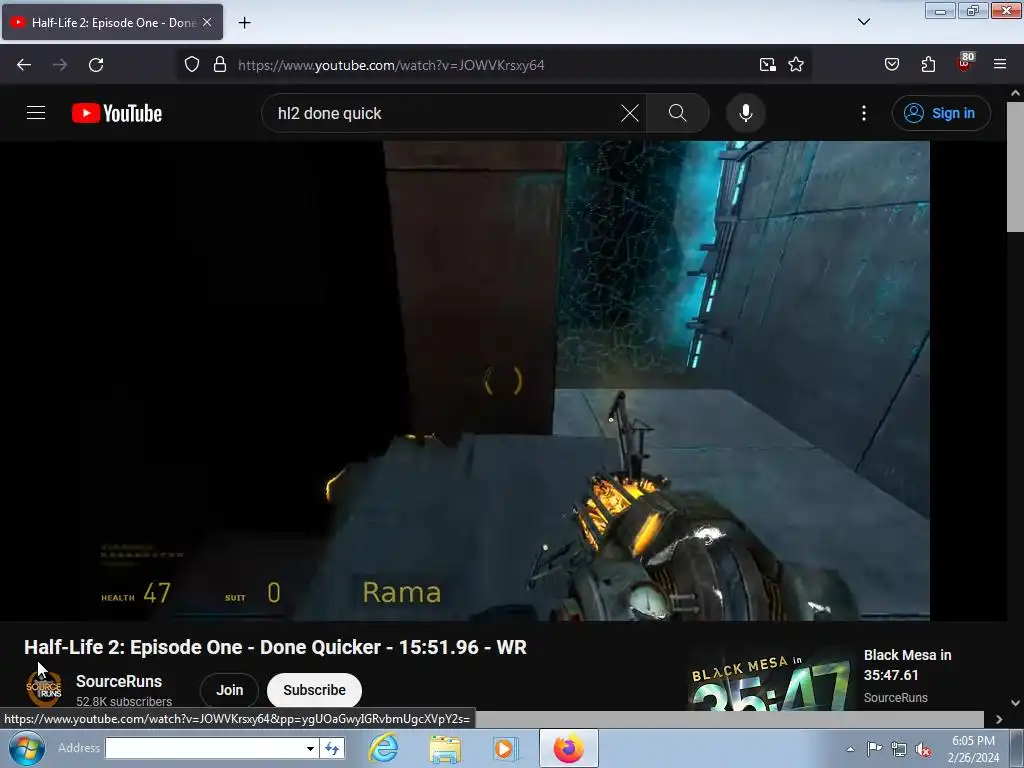
Task: Bookmark this page with the star icon
Action: coord(795,65)
